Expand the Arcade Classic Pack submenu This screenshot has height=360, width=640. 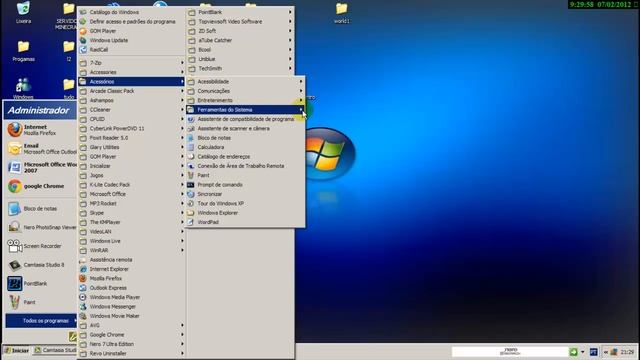point(131,91)
